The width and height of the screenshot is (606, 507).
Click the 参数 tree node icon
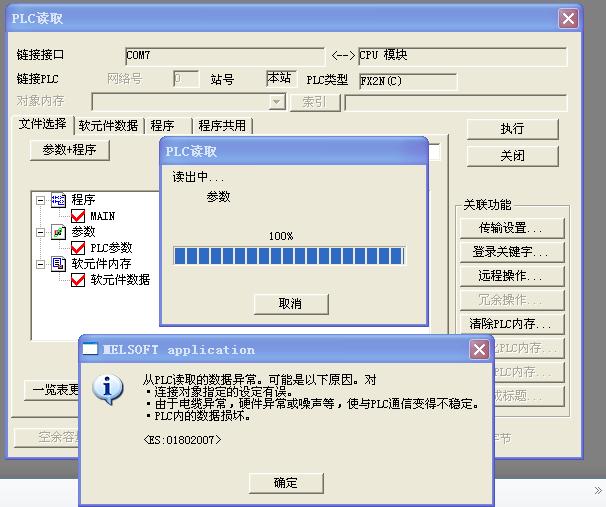pyautogui.click(x=58, y=232)
